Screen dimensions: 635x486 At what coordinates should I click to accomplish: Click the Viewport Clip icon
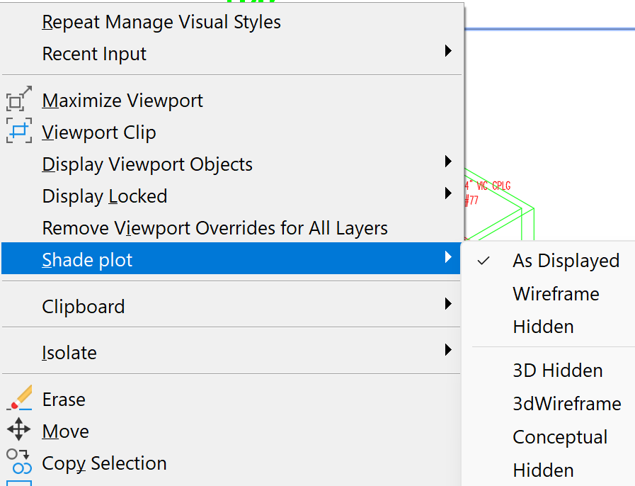pos(19,130)
